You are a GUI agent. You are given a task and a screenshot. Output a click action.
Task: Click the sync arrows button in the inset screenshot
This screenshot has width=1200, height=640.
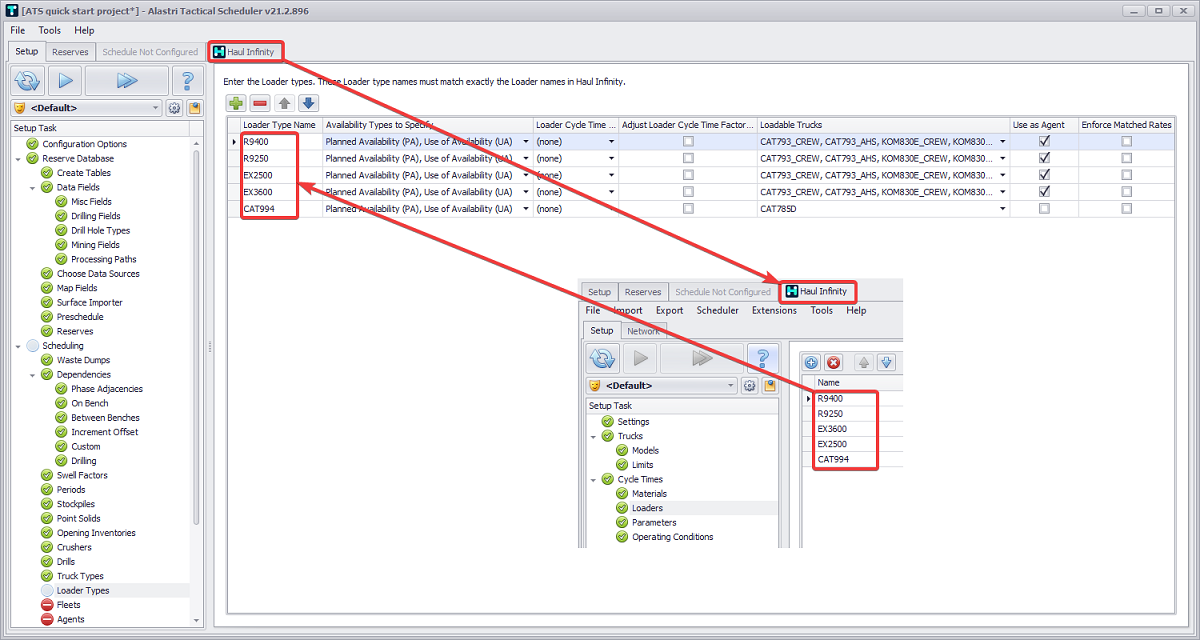[x=604, y=358]
